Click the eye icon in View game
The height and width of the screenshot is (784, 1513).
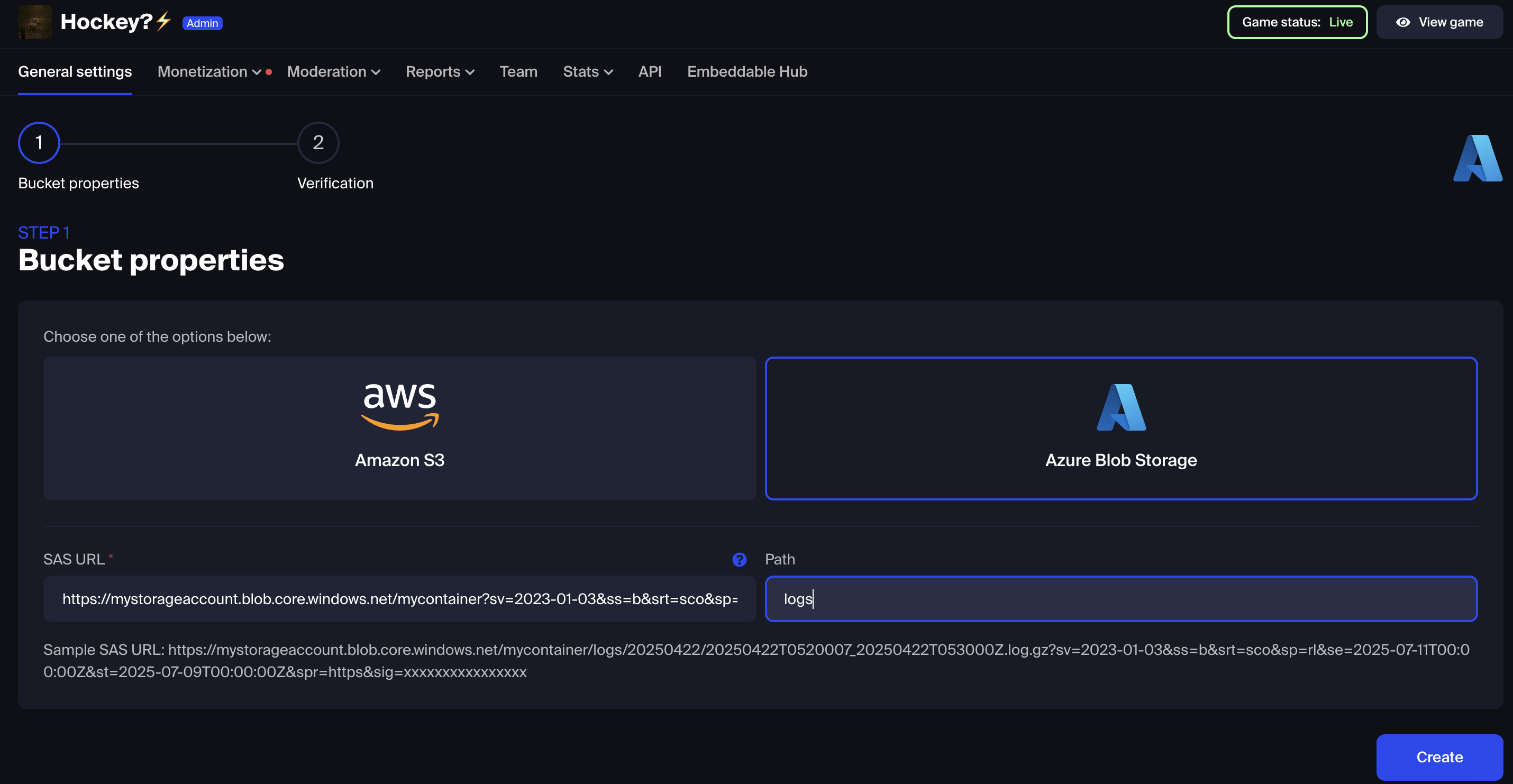coord(1403,22)
